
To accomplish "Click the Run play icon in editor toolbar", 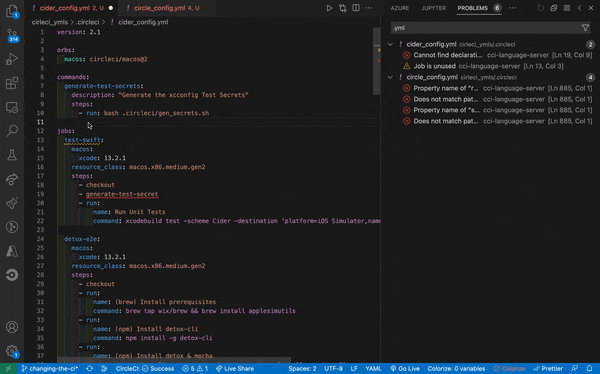I will pos(329,8).
